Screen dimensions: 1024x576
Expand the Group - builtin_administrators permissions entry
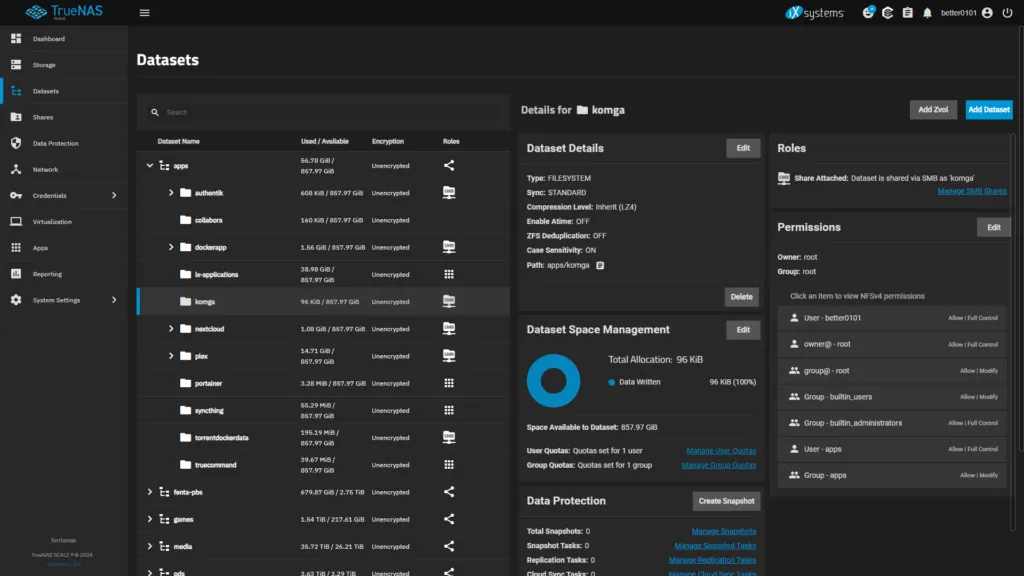[891, 422]
